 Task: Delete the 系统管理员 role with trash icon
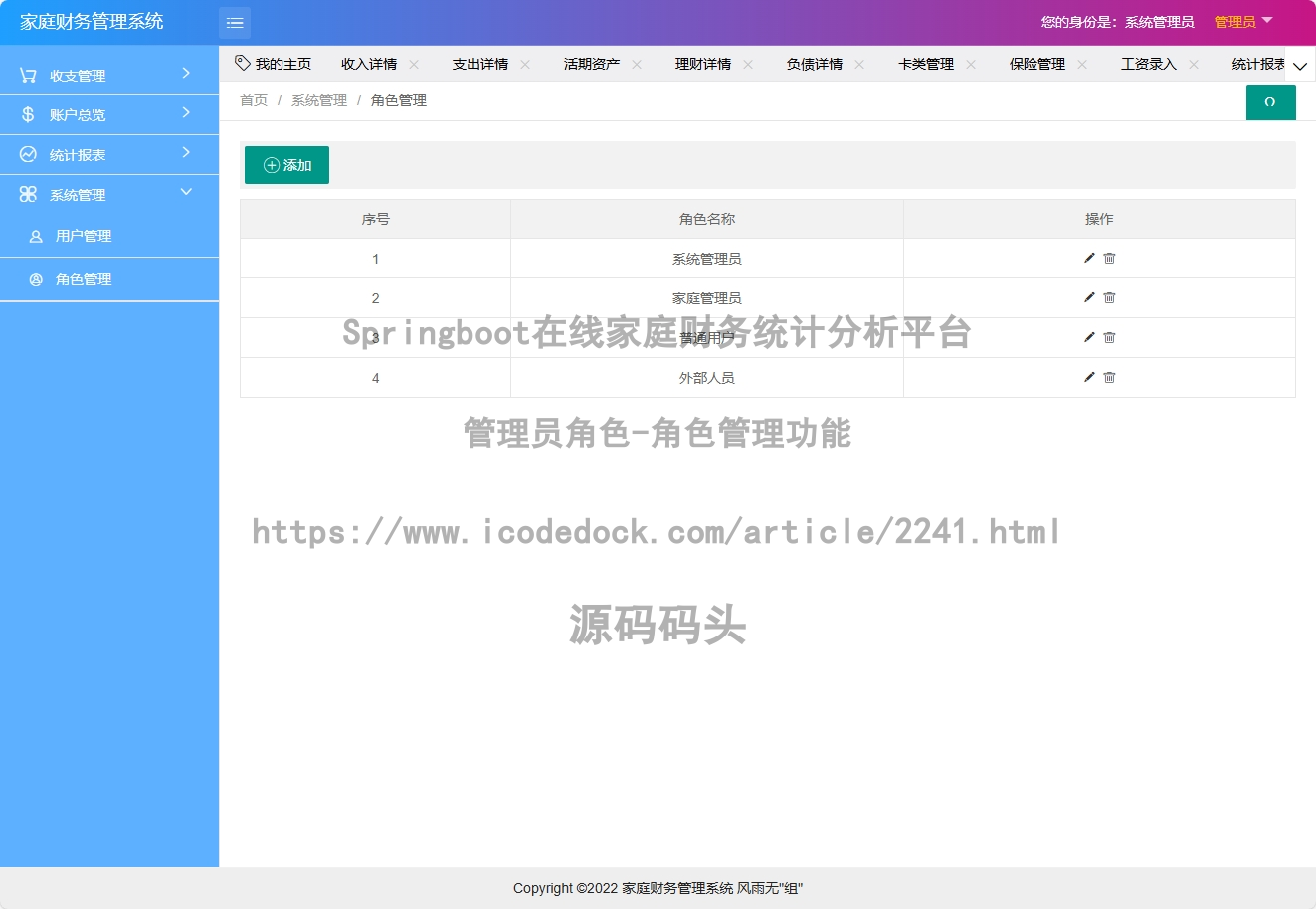1110,258
